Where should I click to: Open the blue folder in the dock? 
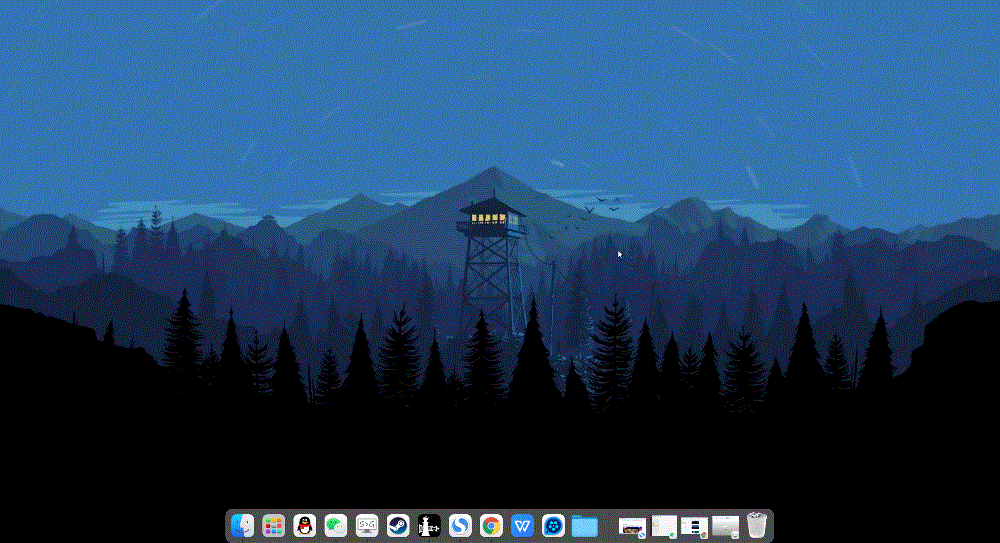(x=584, y=526)
